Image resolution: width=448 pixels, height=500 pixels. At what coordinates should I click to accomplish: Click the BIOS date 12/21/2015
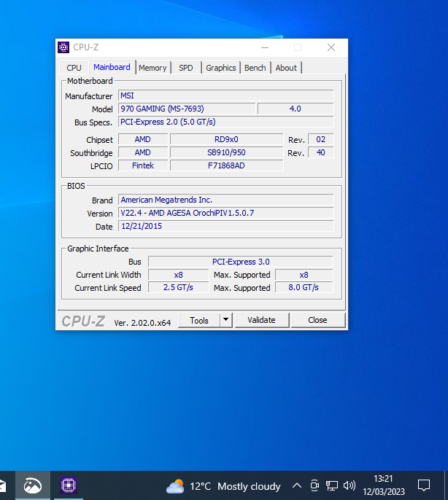point(226,226)
